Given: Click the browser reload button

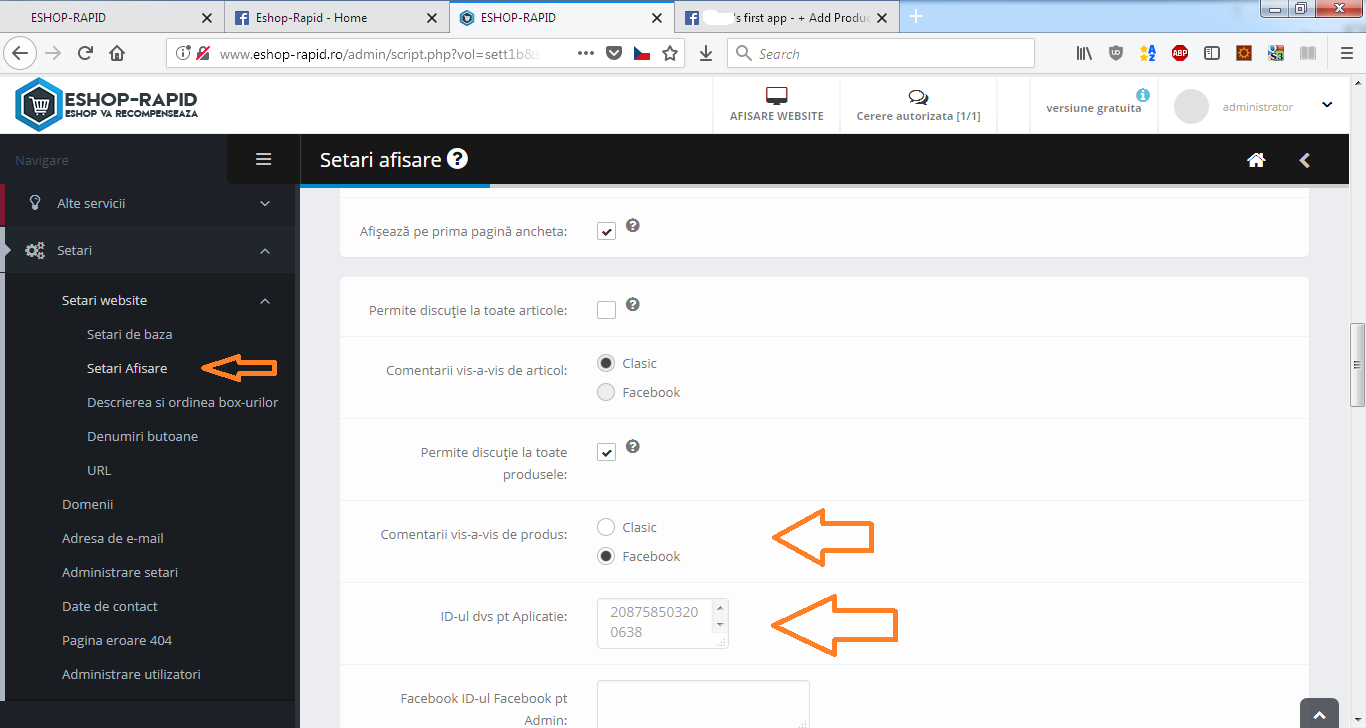Looking at the screenshot, I should [85, 54].
